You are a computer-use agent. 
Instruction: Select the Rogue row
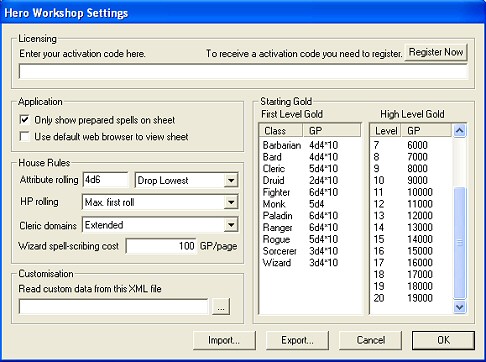pyautogui.click(x=310, y=239)
